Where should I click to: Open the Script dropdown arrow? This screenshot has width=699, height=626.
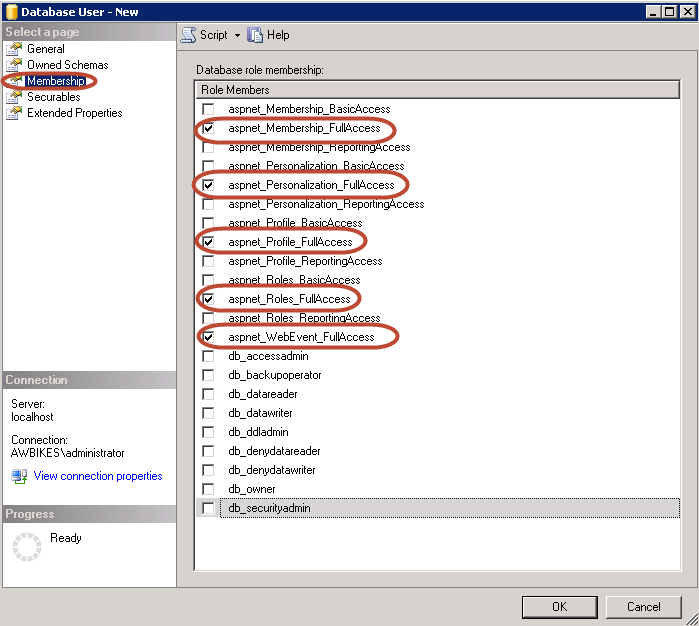237,35
